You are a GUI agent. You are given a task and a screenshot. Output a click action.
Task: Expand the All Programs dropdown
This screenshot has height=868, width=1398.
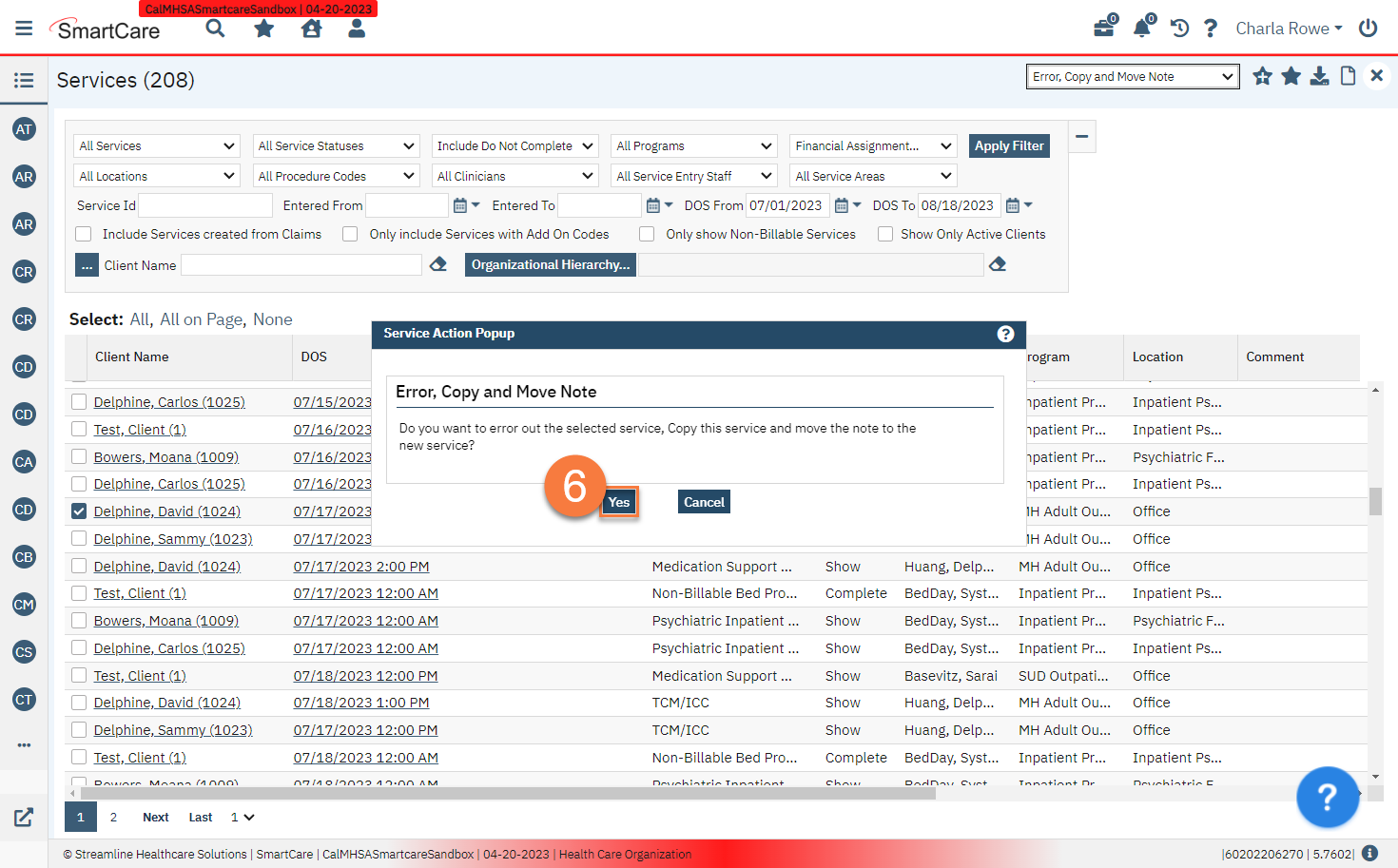(694, 146)
